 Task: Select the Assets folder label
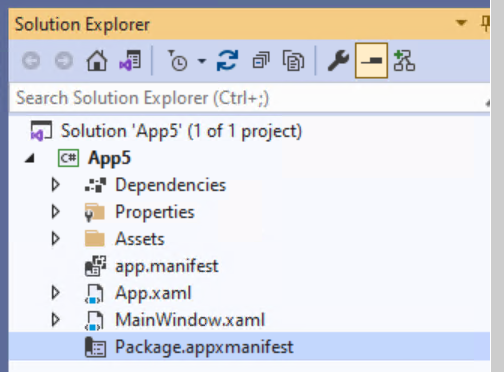click(140, 239)
